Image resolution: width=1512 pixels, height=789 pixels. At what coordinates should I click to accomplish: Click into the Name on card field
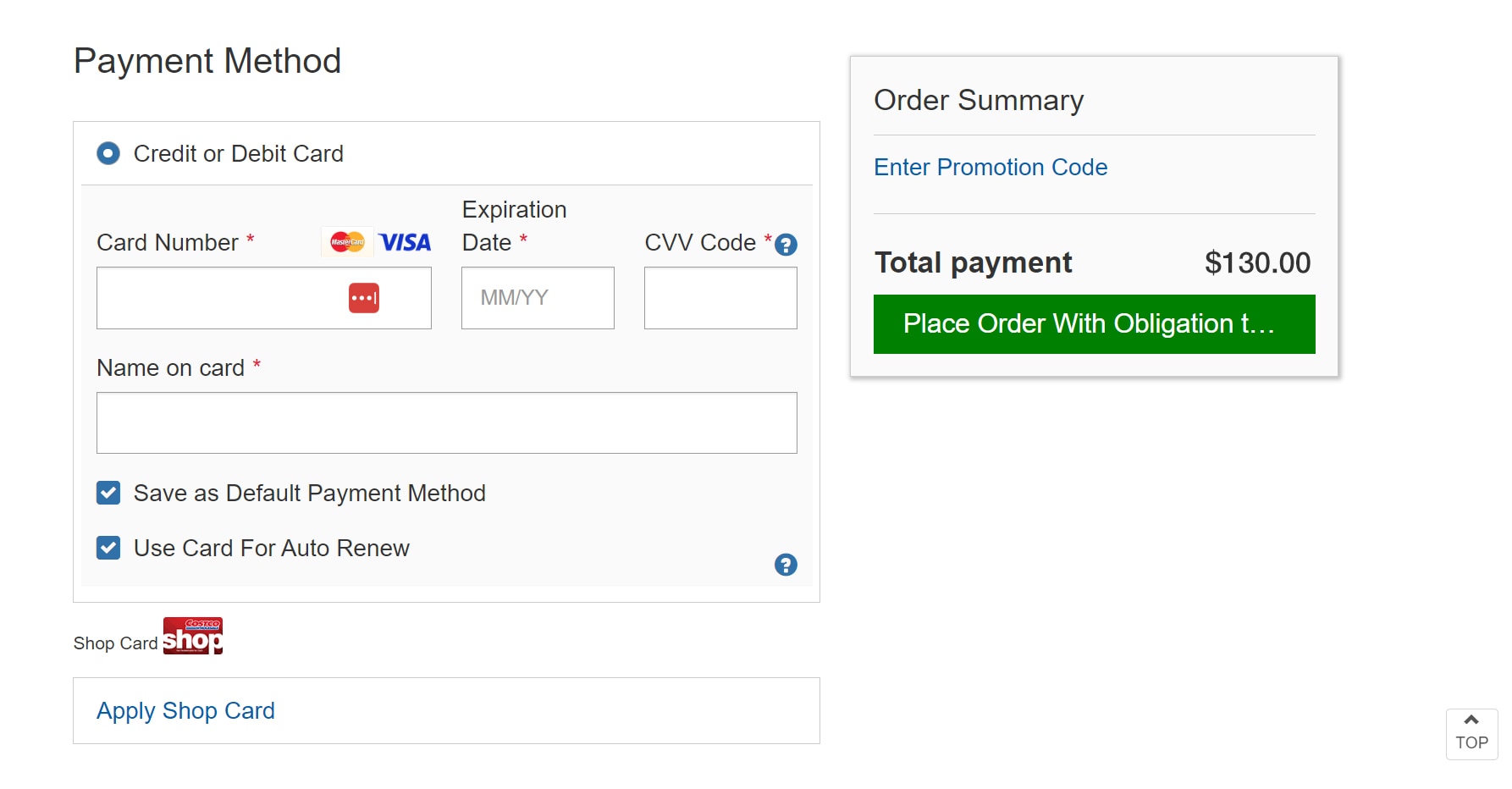click(446, 422)
